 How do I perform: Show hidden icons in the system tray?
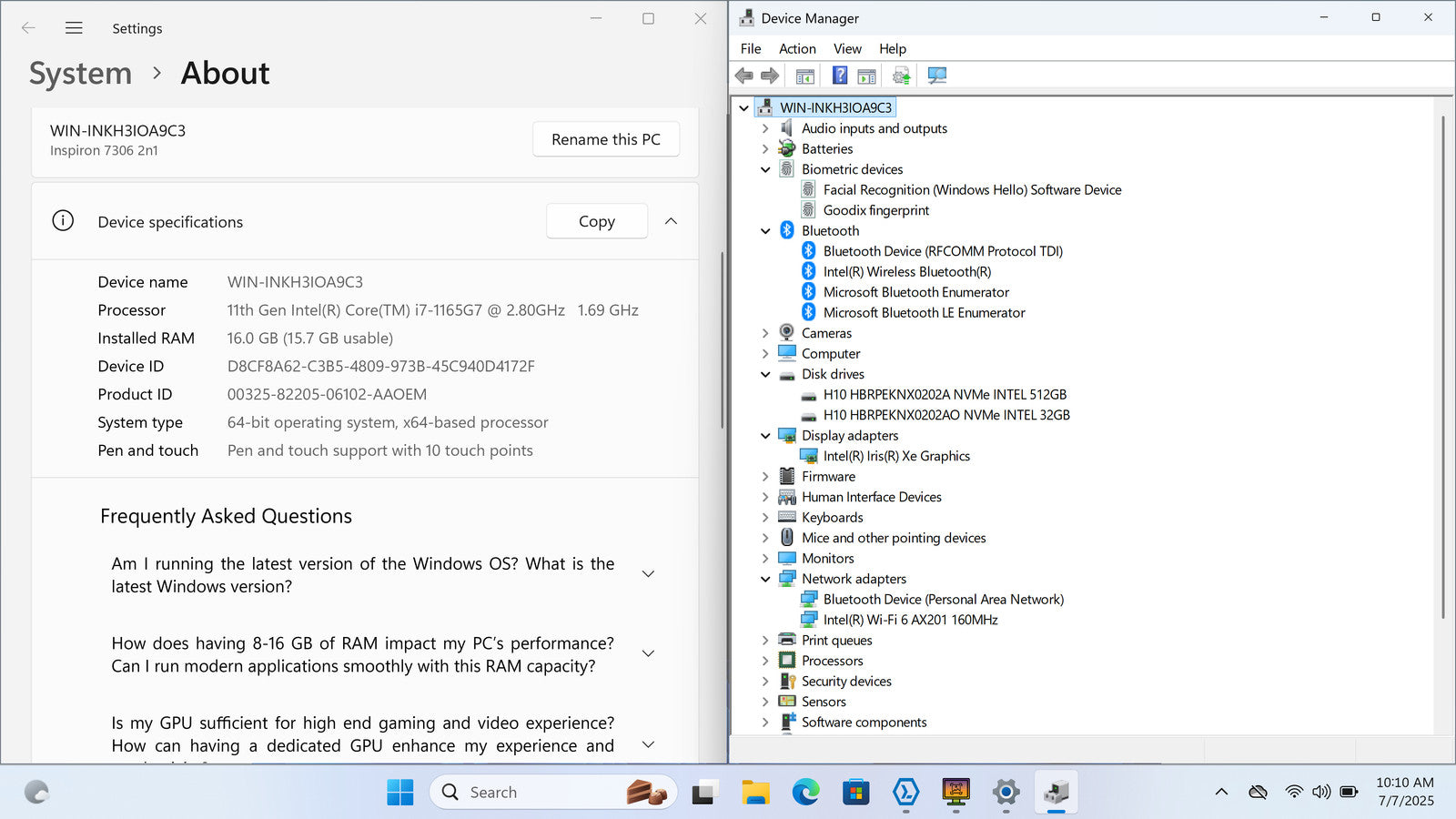[x=1221, y=792]
